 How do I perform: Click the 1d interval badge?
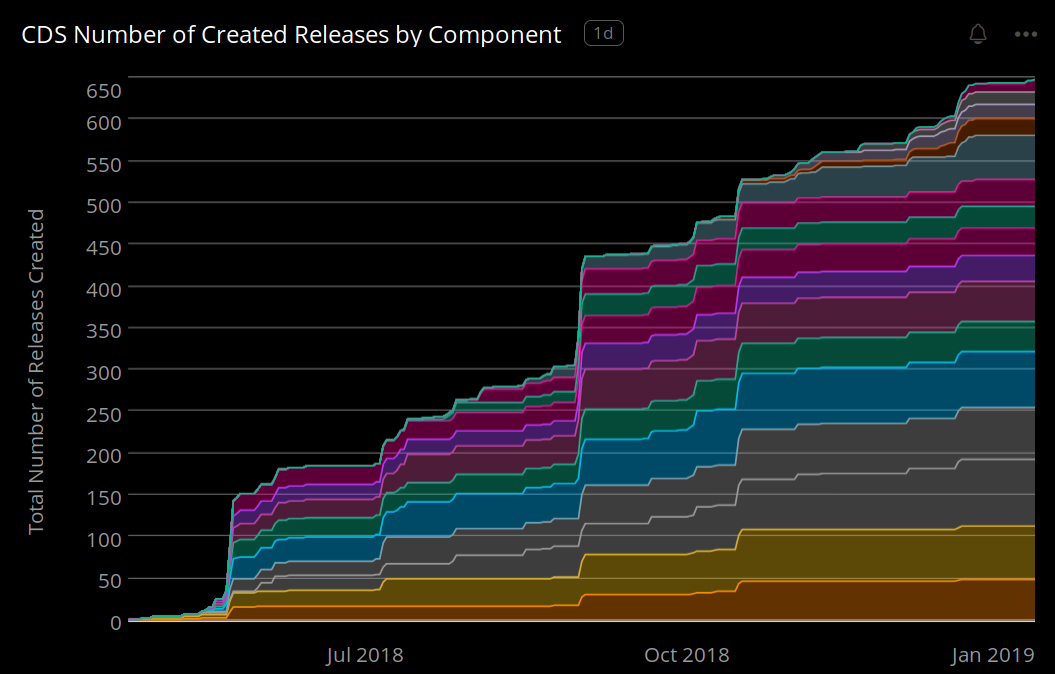pyautogui.click(x=603, y=32)
